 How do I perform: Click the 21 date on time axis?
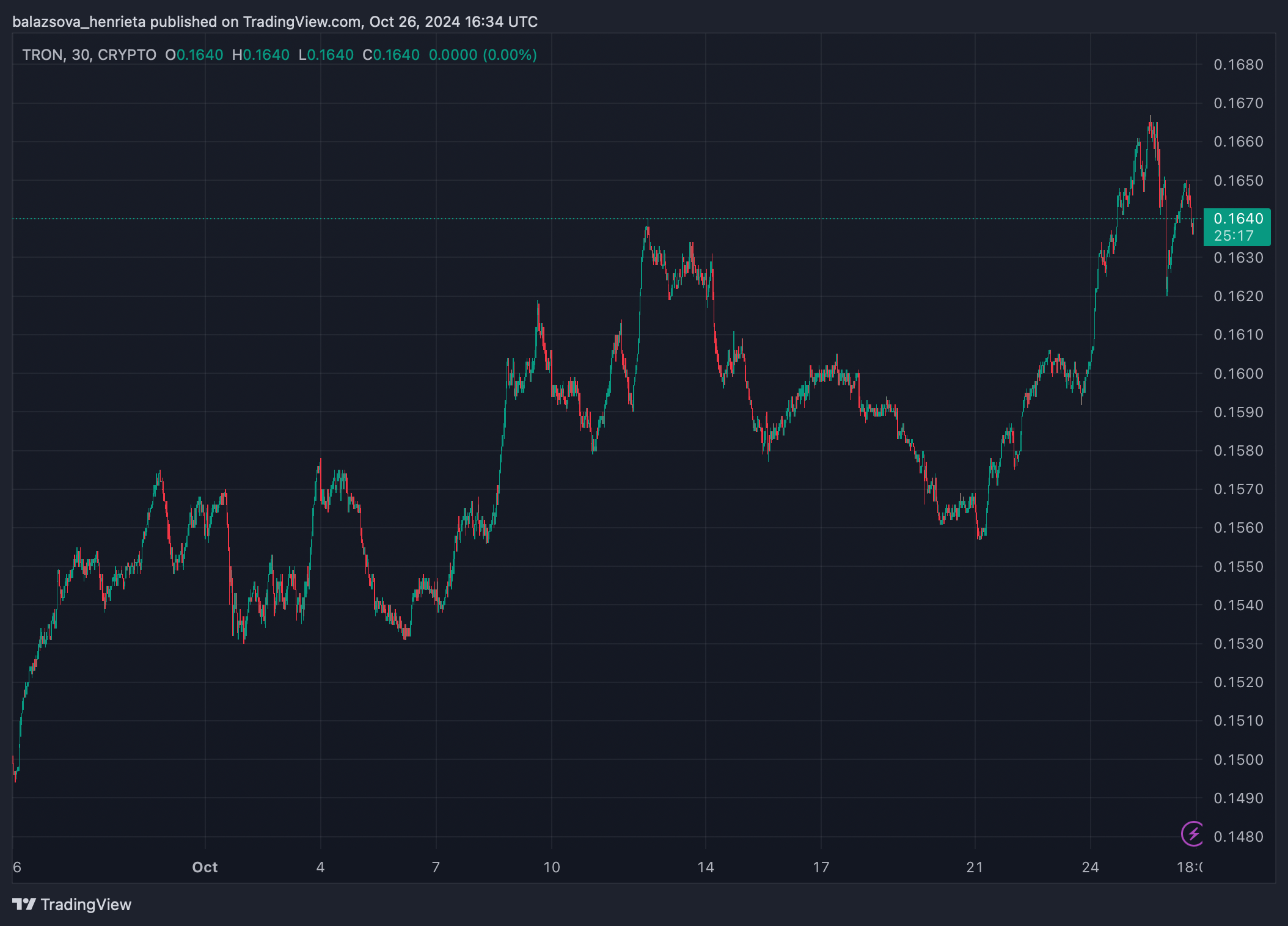point(975,867)
